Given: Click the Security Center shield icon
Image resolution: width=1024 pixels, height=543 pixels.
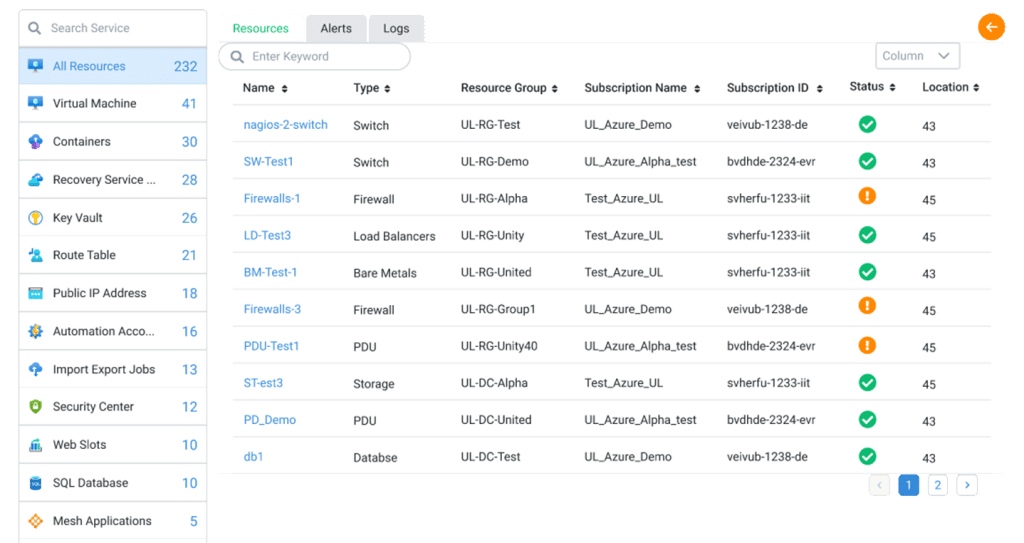Looking at the screenshot, I should point(35,406).
